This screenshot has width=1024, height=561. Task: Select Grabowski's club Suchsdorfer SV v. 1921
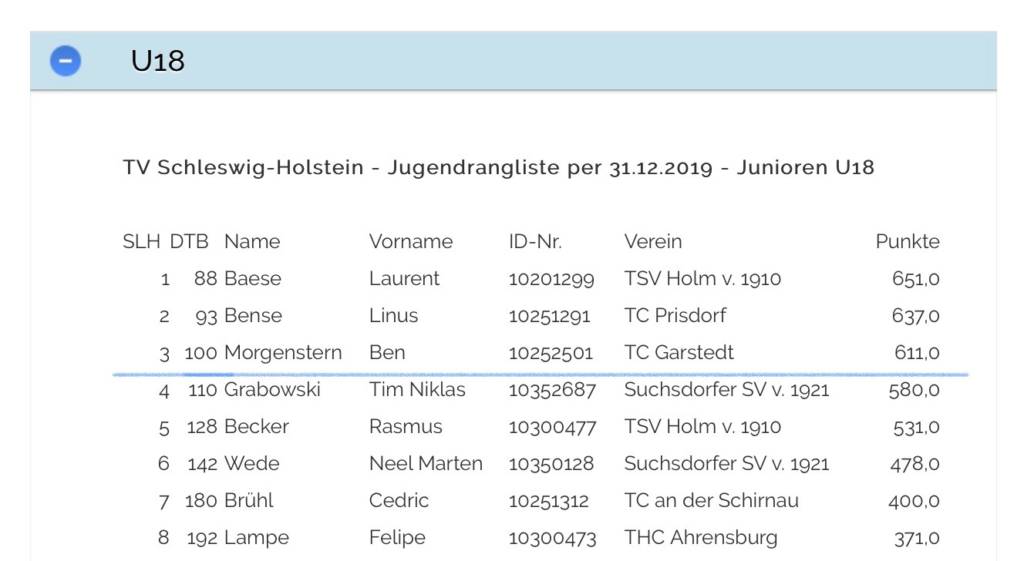point(726,390)
